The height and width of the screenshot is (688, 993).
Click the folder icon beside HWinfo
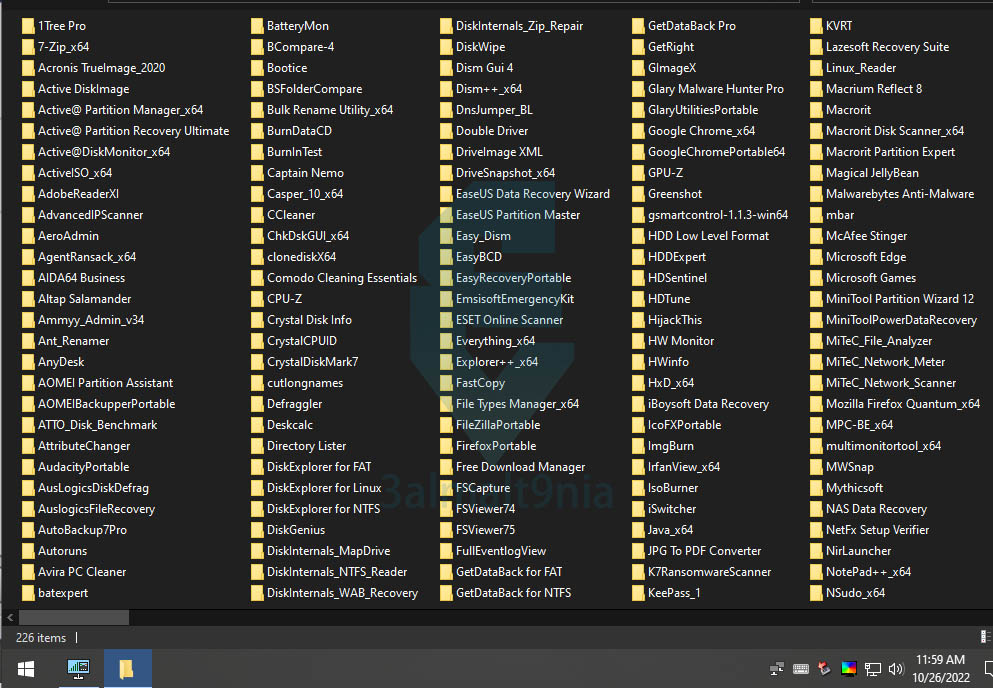pos(638,362)
